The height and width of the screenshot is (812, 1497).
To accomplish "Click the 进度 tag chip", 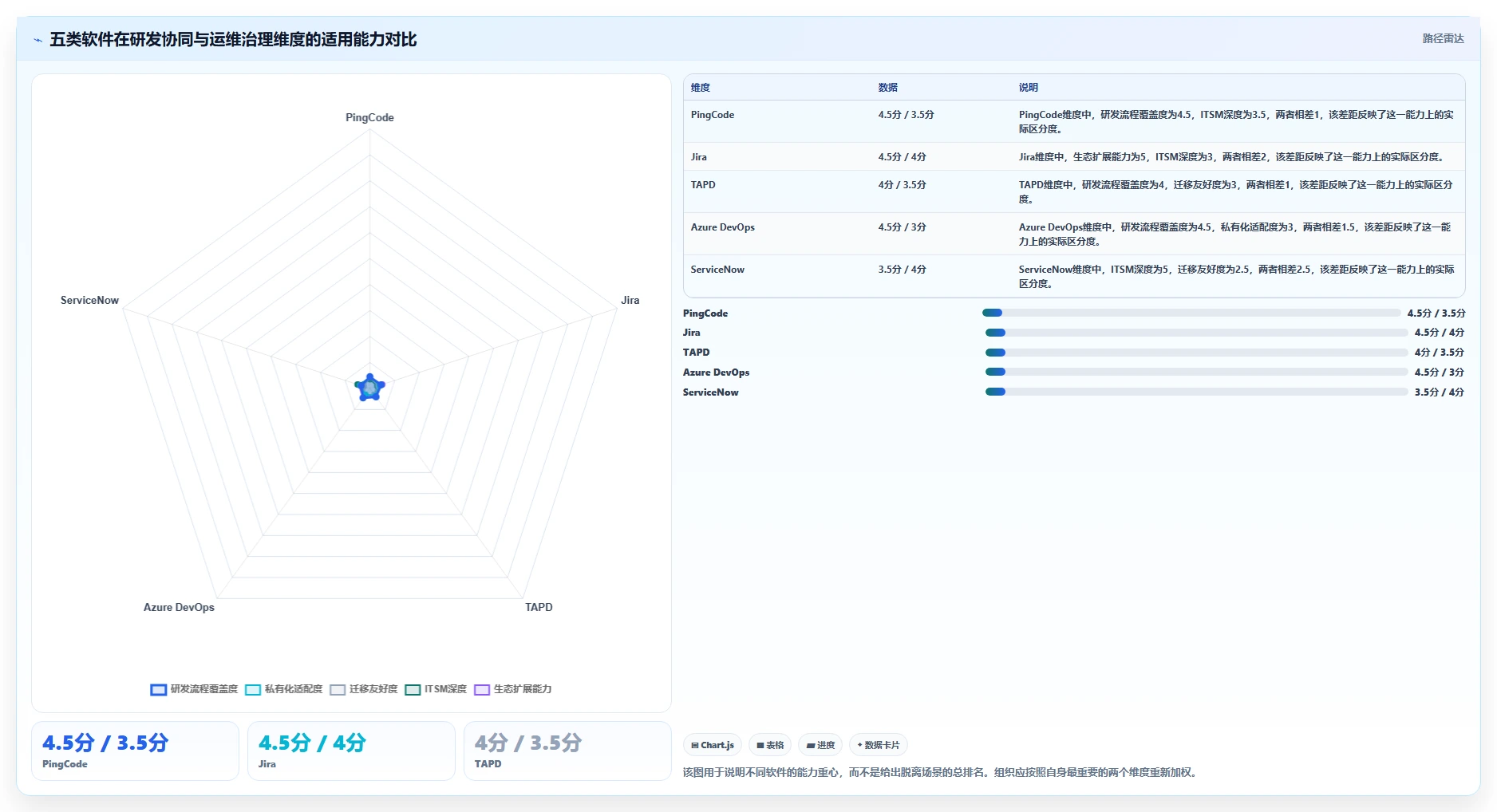I will (820, 745).
